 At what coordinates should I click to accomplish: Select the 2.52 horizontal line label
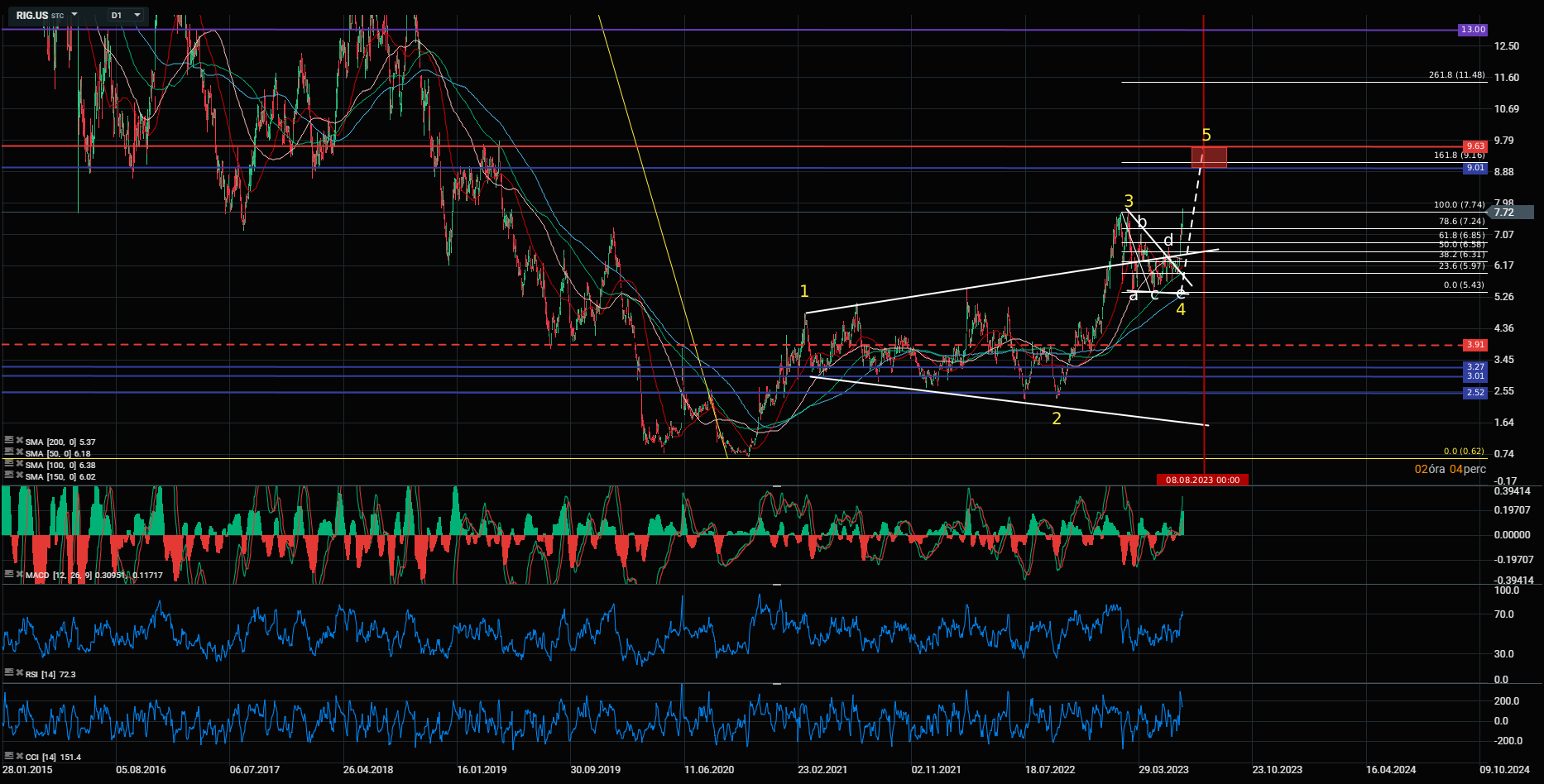pos(1475,393)
